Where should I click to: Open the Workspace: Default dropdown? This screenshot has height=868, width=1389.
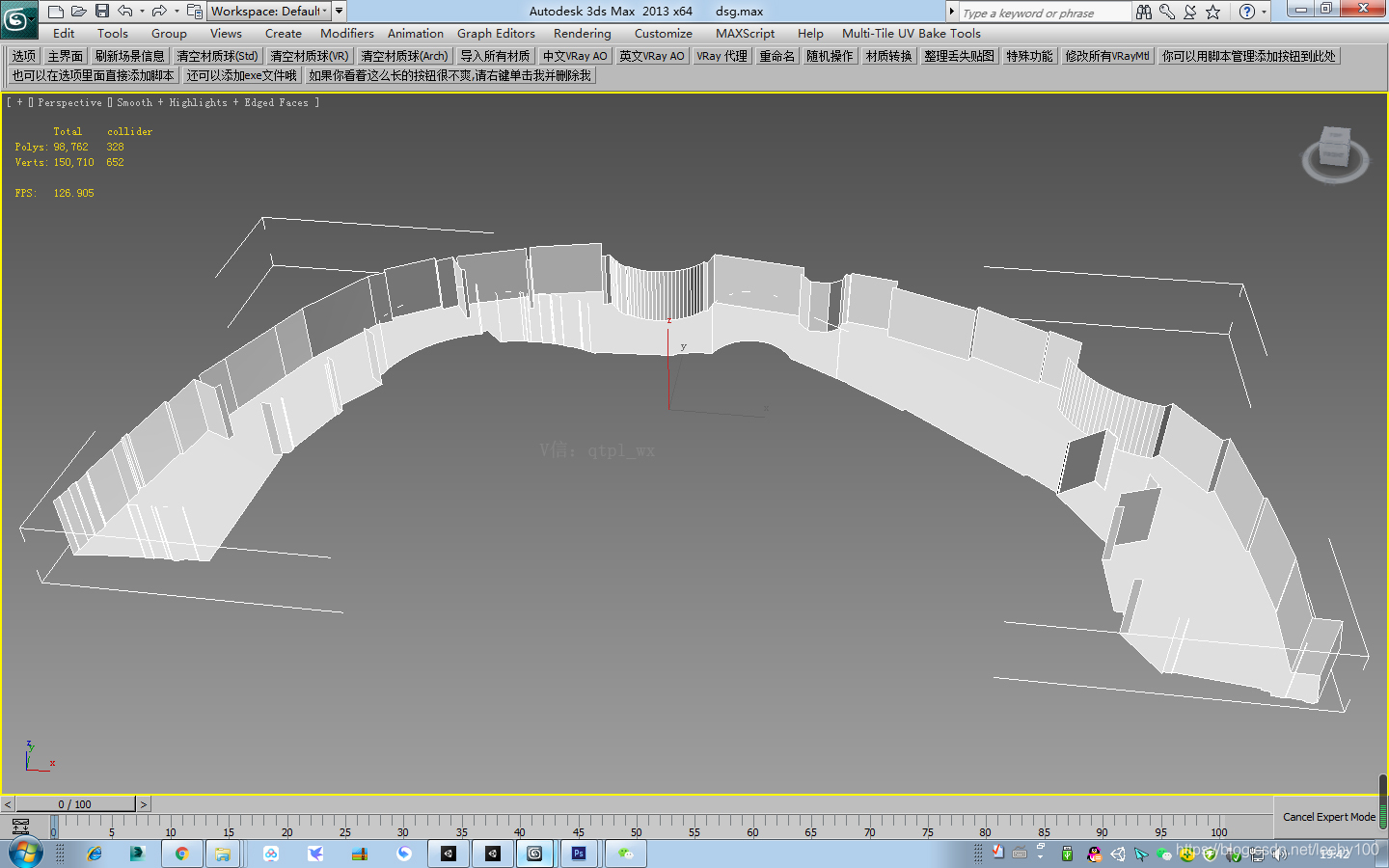(269, 12)
